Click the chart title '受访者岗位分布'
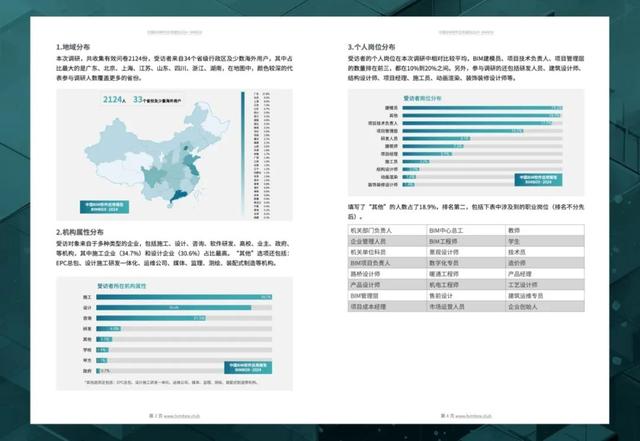Screen dimensions: 640x441 422,98
